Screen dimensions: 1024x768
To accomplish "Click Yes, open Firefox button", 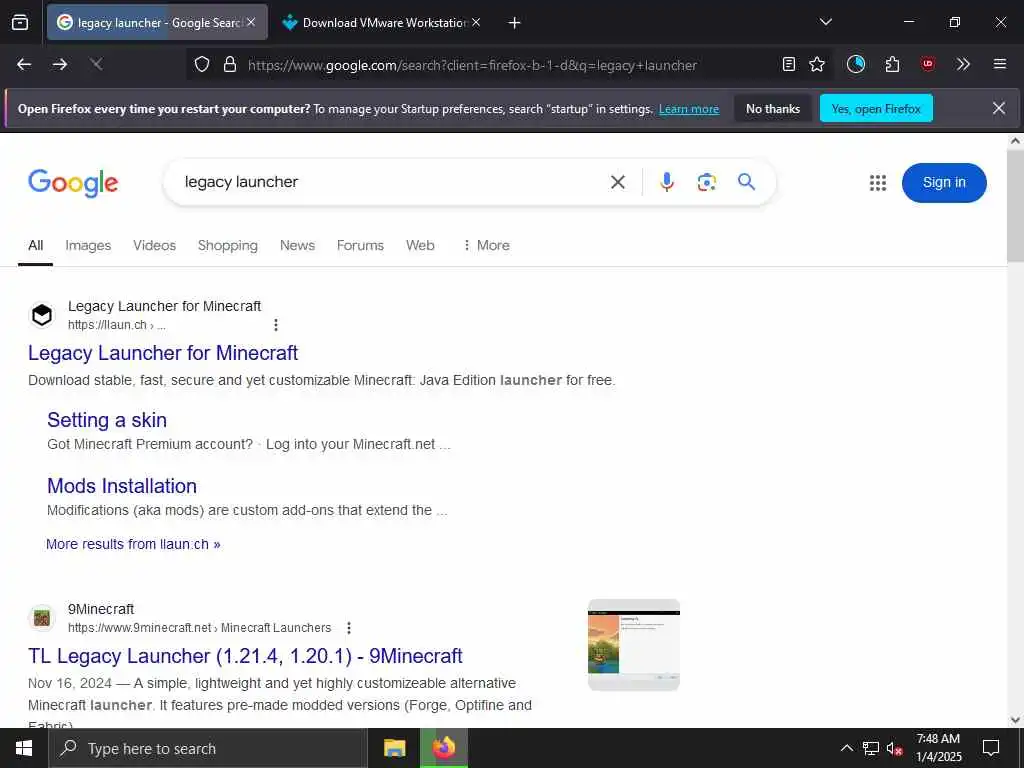I will coord(876,109).
